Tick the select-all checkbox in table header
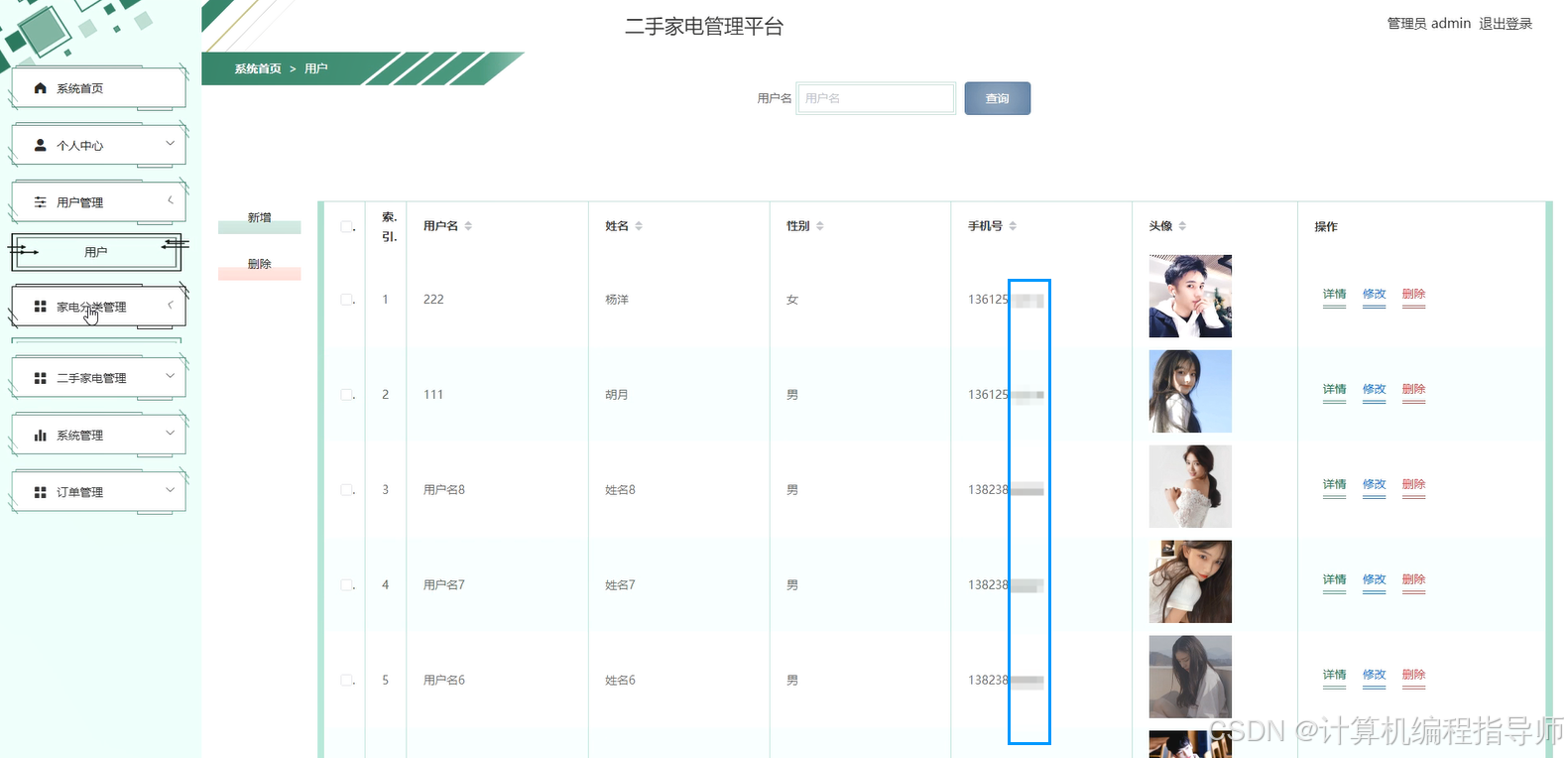Image resolution: width=1568 pixels, height=758 pixels. pos(346,226)
